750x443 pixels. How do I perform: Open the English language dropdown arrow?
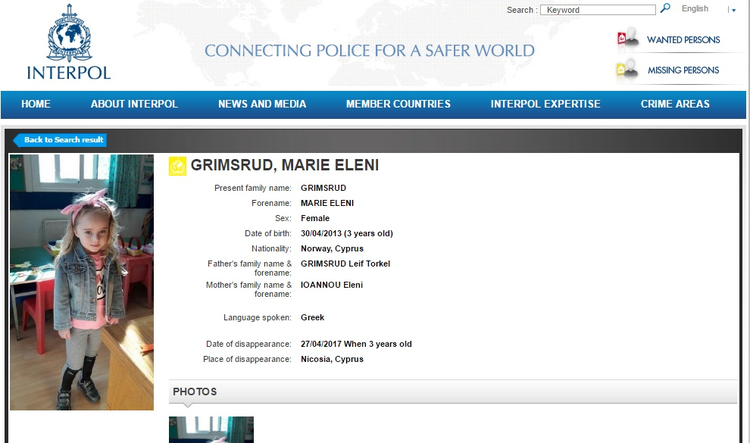pos(734,10)
